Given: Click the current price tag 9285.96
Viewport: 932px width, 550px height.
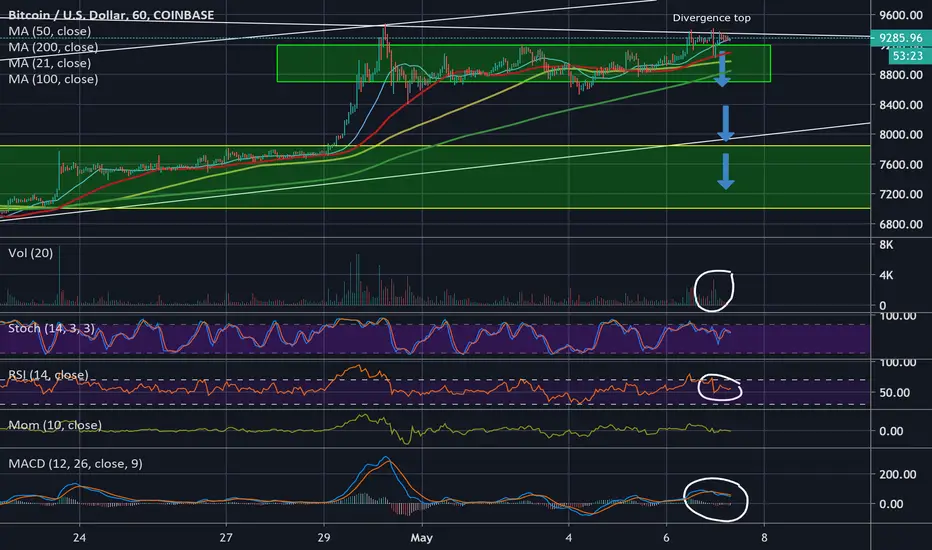Looking at the screenshot, I should (900, 38).
